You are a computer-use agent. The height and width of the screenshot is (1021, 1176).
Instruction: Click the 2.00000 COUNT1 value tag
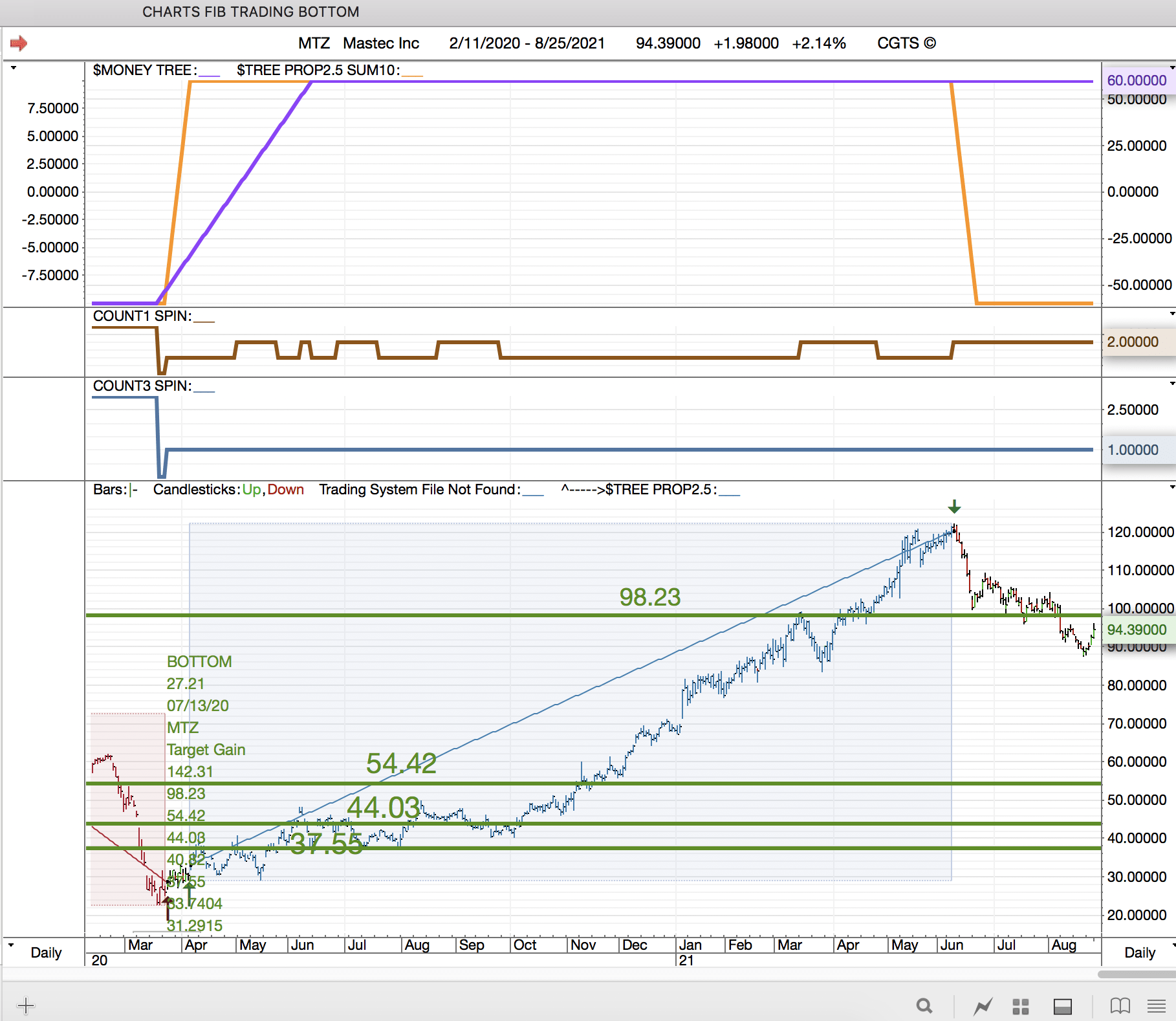coord(1138,342)
